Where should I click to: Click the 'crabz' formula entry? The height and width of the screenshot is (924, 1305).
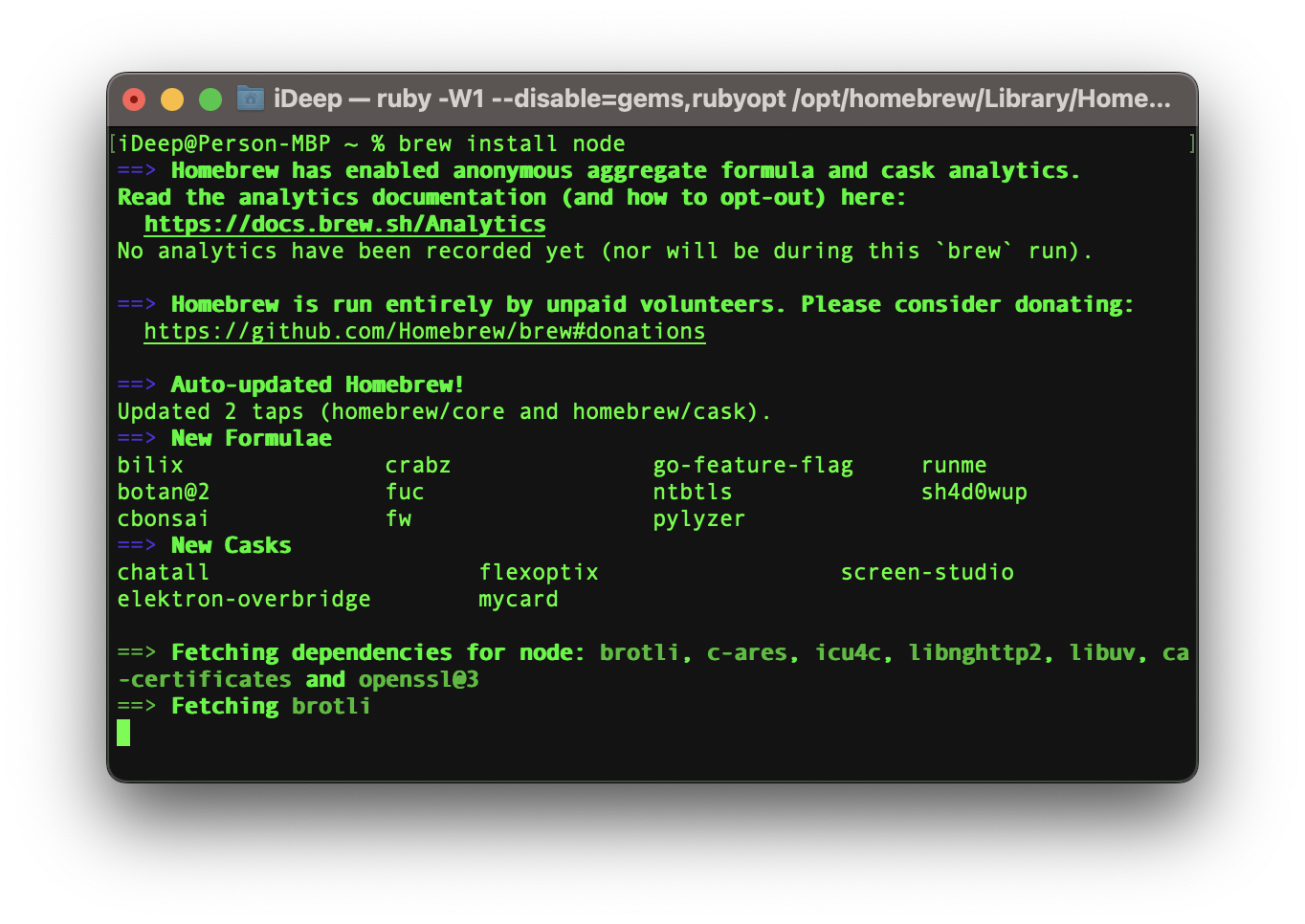coord(417,466)
